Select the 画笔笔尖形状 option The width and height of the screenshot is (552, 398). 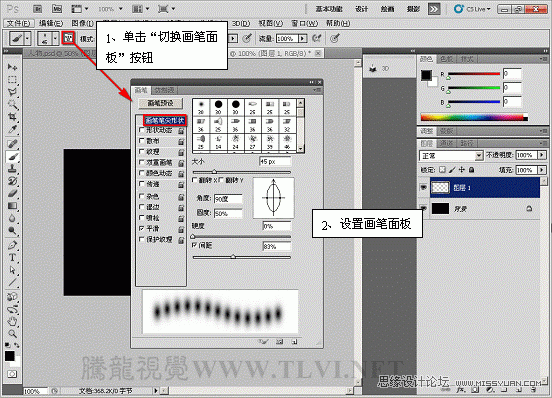click(x=165, y=120)
